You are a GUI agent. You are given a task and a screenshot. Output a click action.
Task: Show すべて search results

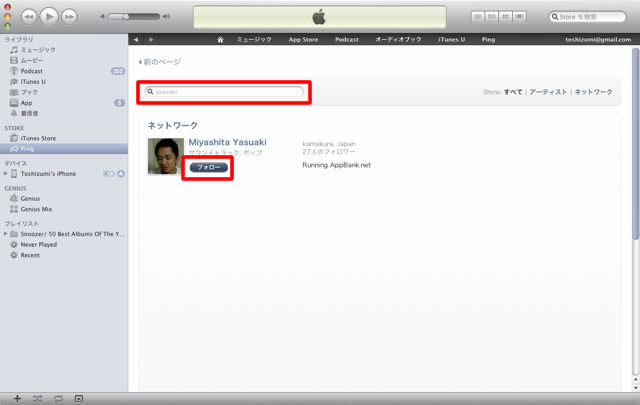pos(513,92)
